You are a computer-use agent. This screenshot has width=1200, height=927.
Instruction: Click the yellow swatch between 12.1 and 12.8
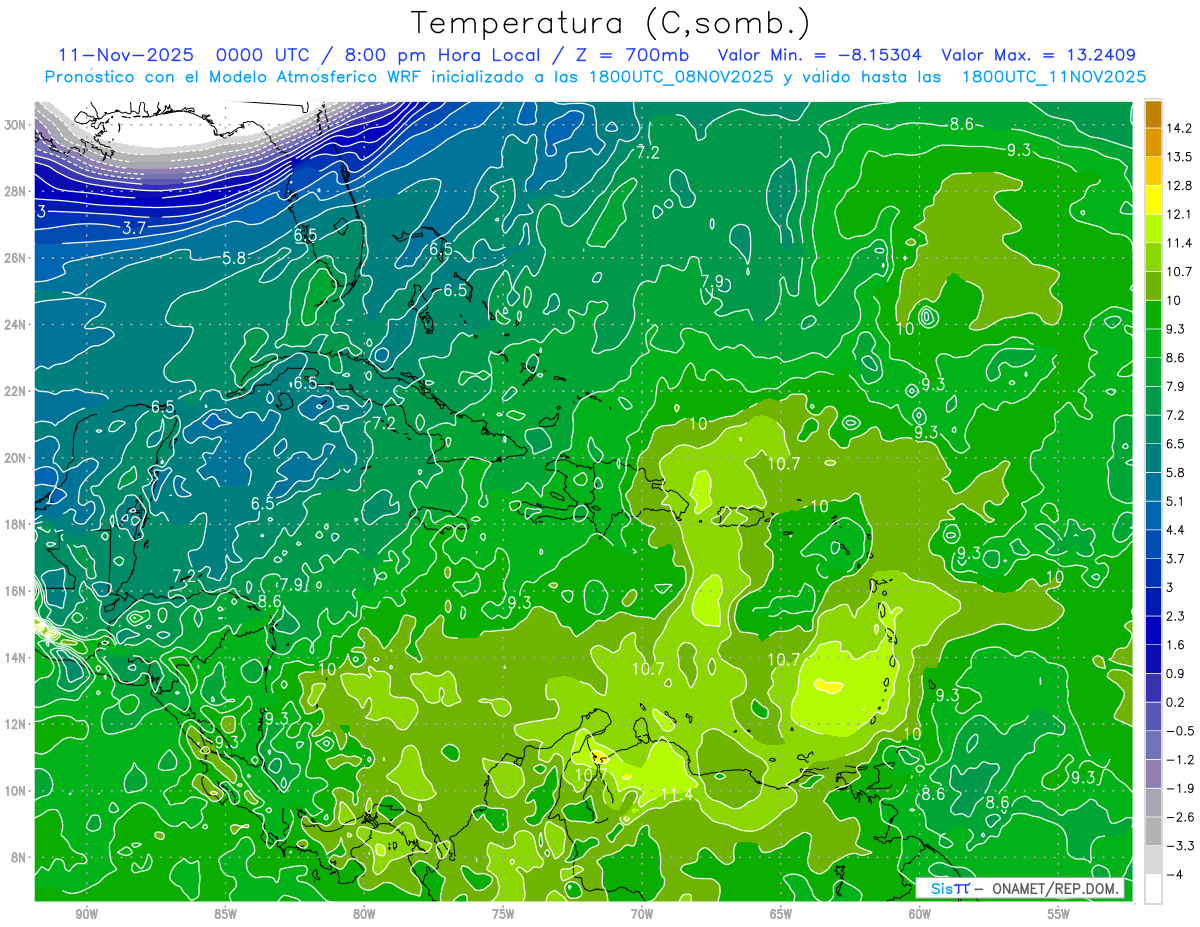pyautogui.click(x=1153, y=200)
